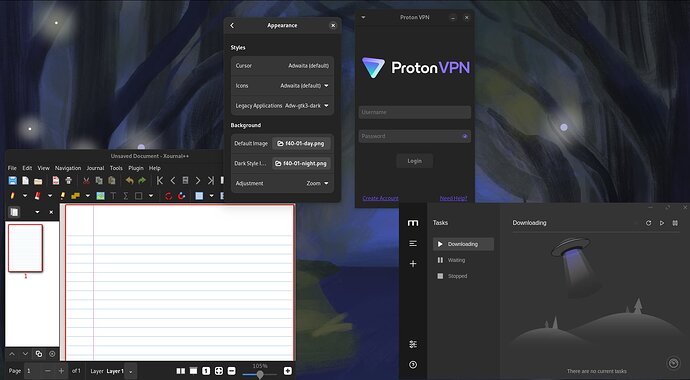Viewport: 690px width, 380px height.
Task: Open the Layer 1 dropdown in Xournal++
Action: click(131, 371)
